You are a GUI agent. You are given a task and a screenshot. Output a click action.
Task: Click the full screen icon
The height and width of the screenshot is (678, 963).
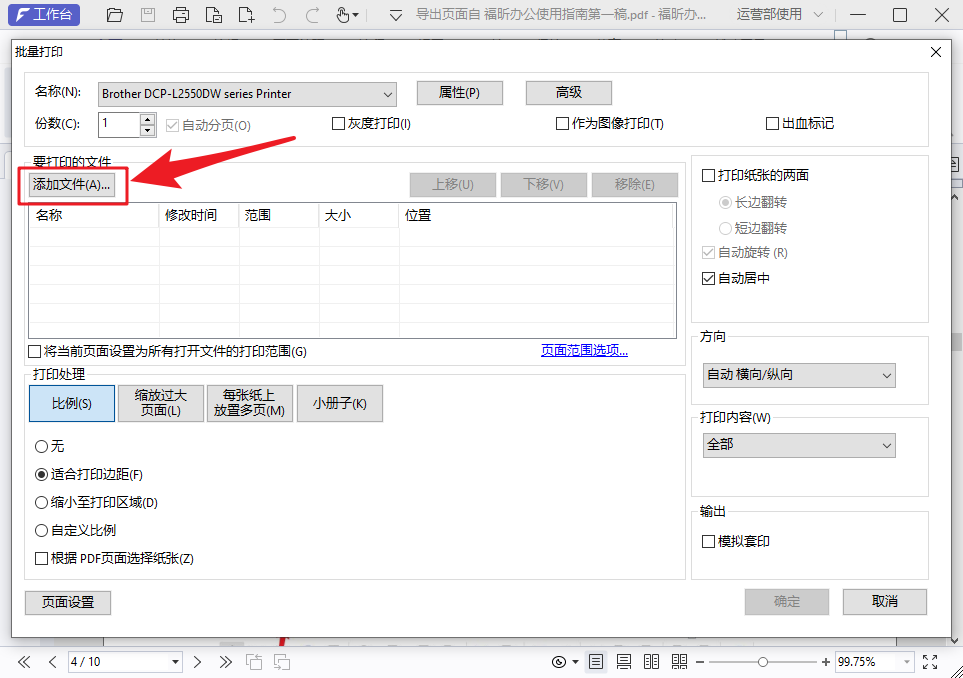click(930, 661)
